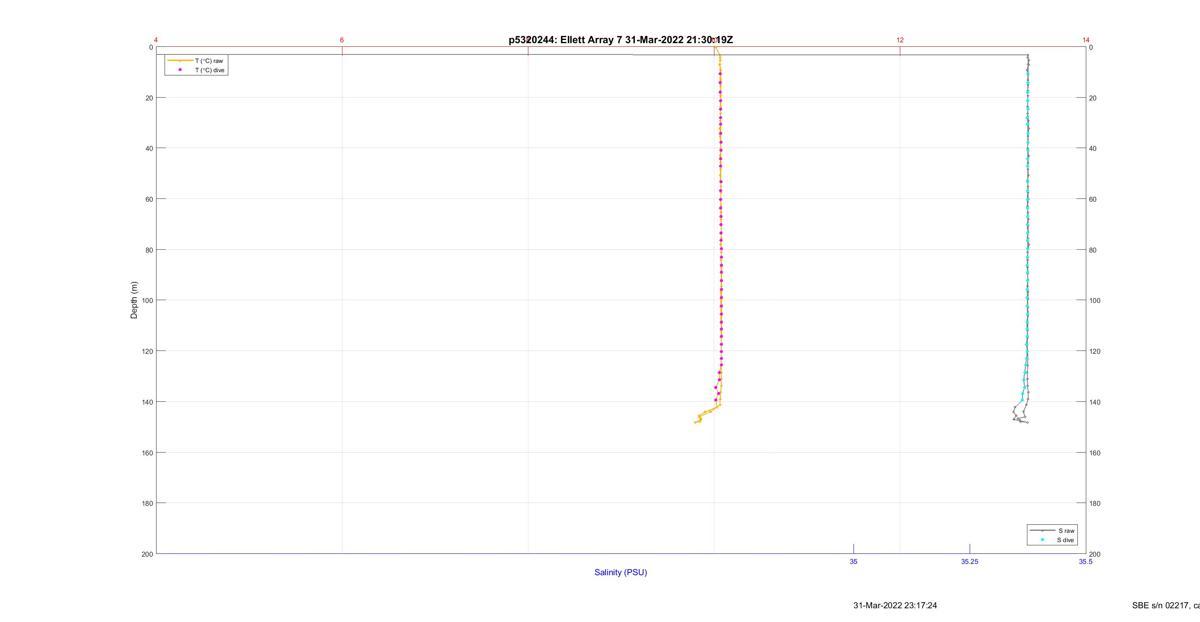
Task: Click the red top-axis tick label 4
Action: pyautogui.click(x=156, y=40)
